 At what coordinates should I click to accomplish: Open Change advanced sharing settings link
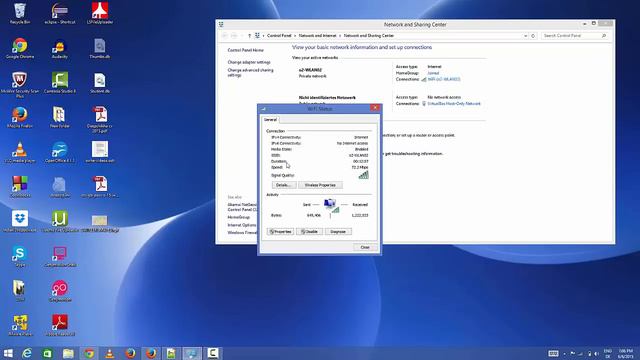[250, 73]
